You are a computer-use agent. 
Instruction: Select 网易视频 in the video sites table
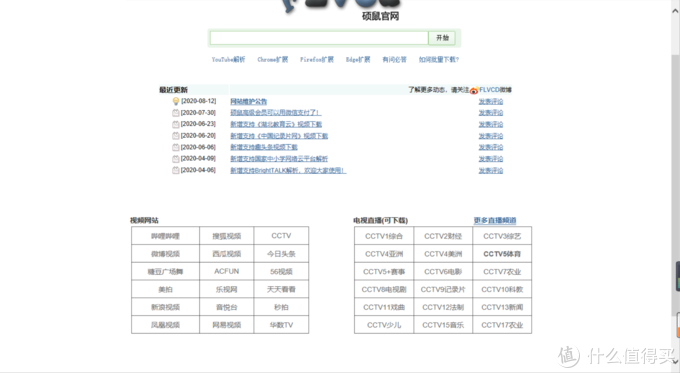coord(226,325)
